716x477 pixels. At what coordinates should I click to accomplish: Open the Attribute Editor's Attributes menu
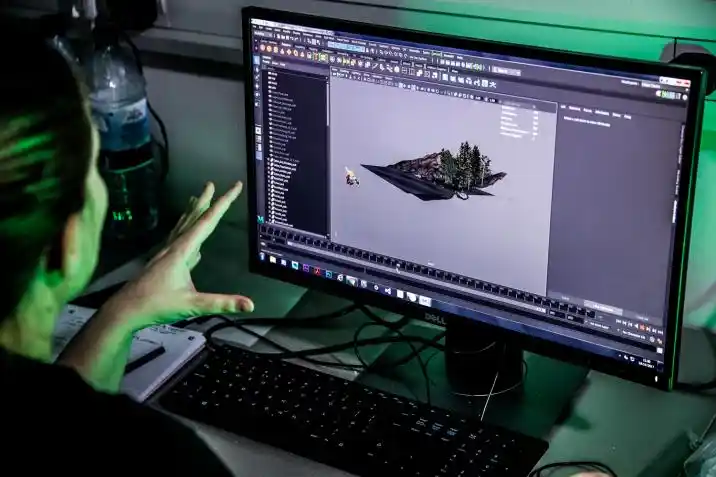[x=602, y=113]
